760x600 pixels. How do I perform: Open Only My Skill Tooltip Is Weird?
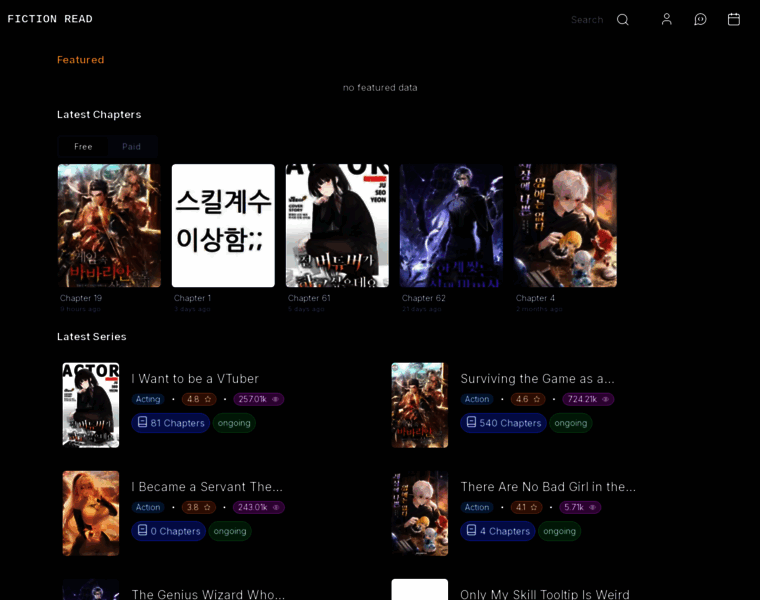point(545,594)
